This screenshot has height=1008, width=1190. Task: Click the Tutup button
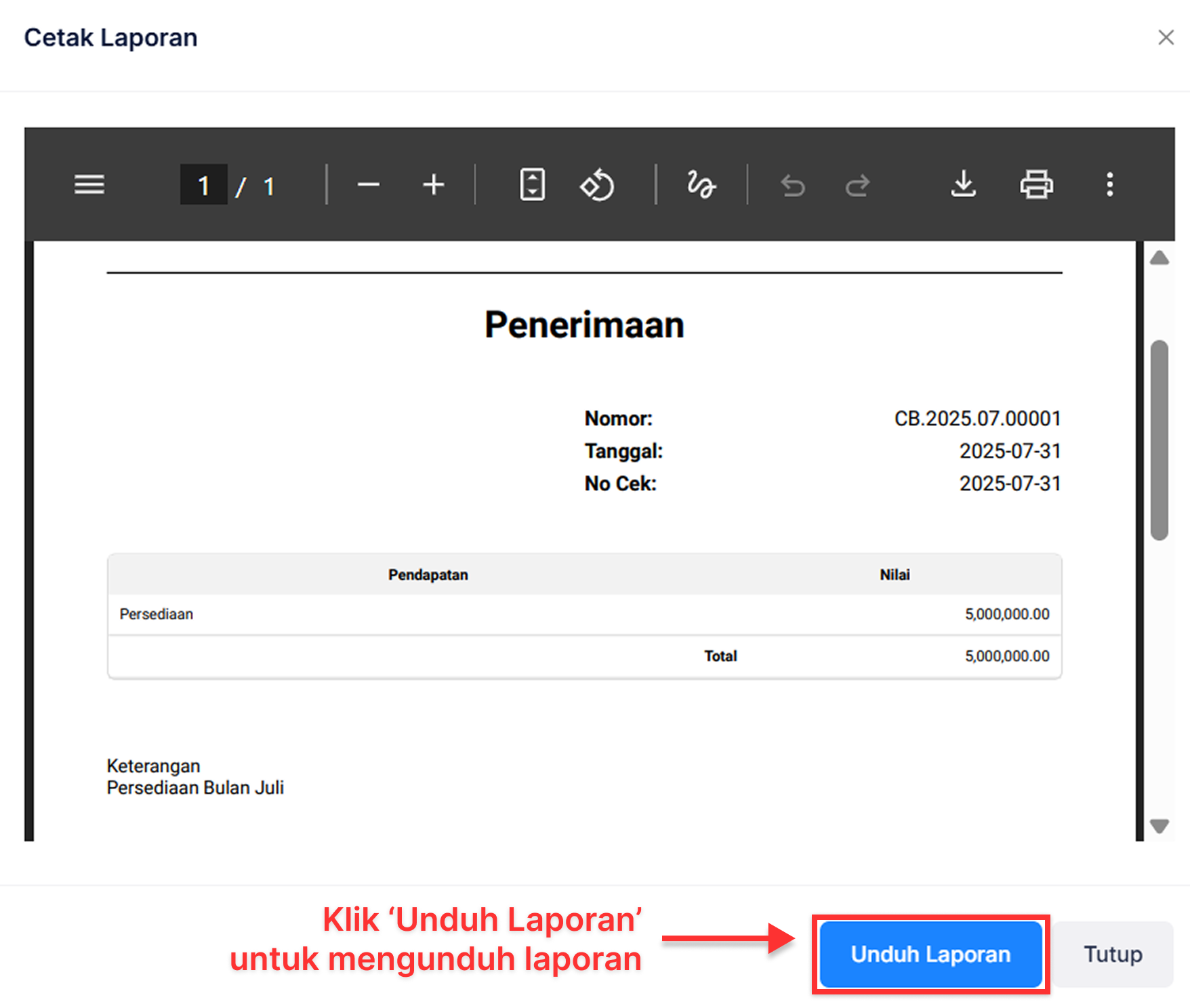click(x=1113, y=954)
